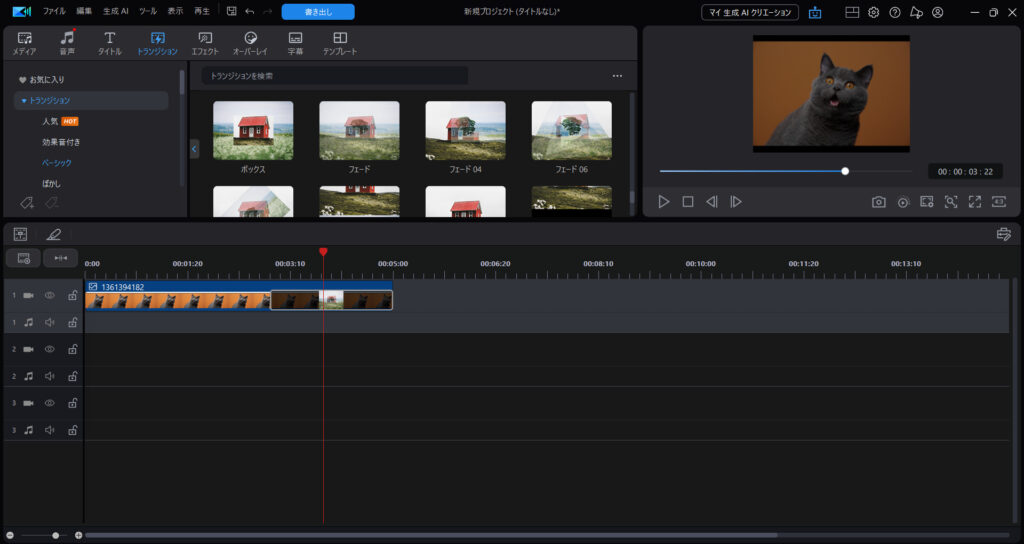Collapse the トランジション category tree

pos(24,101)
